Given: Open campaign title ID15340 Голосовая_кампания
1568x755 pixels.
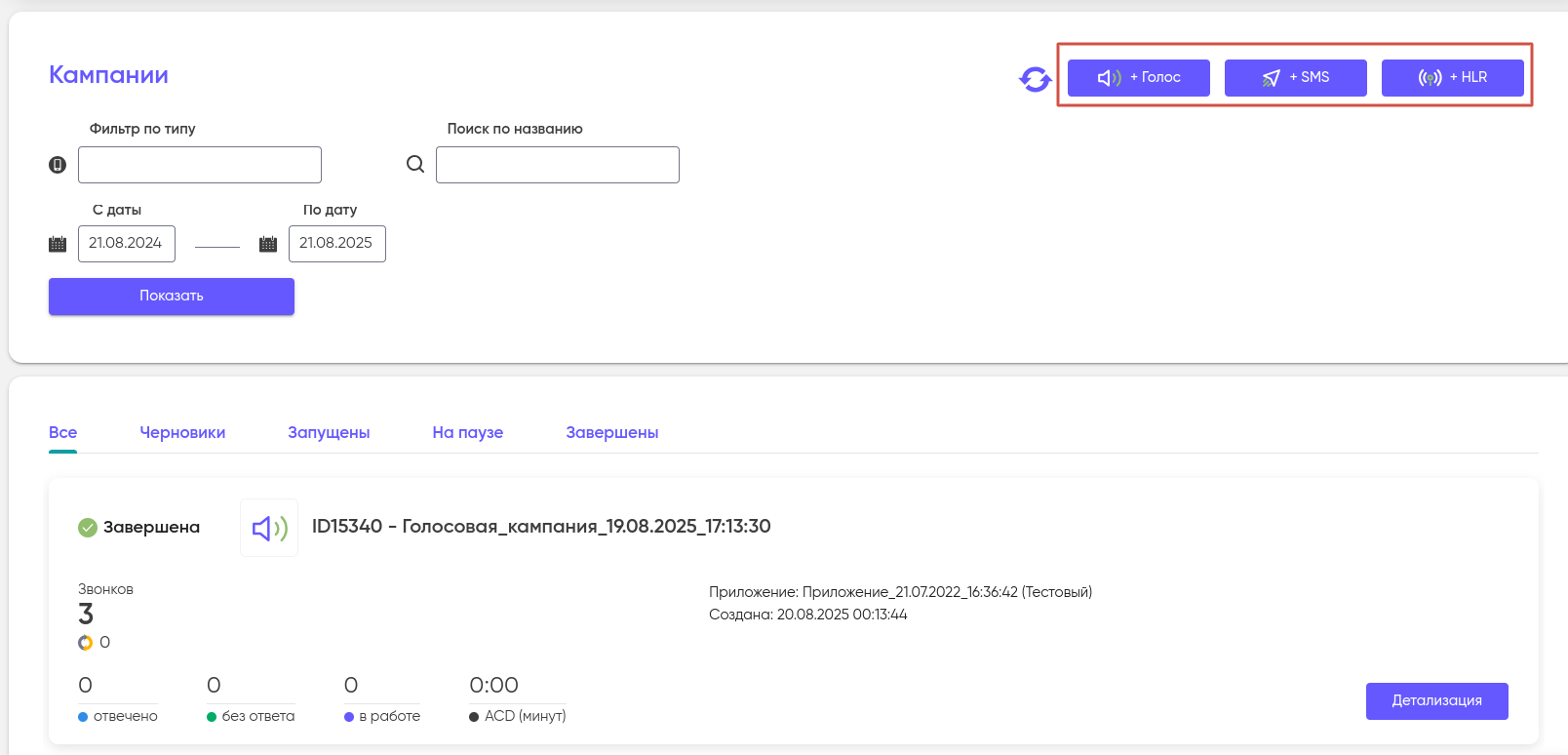Looking at the screenshot, I should tap(541, 527).
